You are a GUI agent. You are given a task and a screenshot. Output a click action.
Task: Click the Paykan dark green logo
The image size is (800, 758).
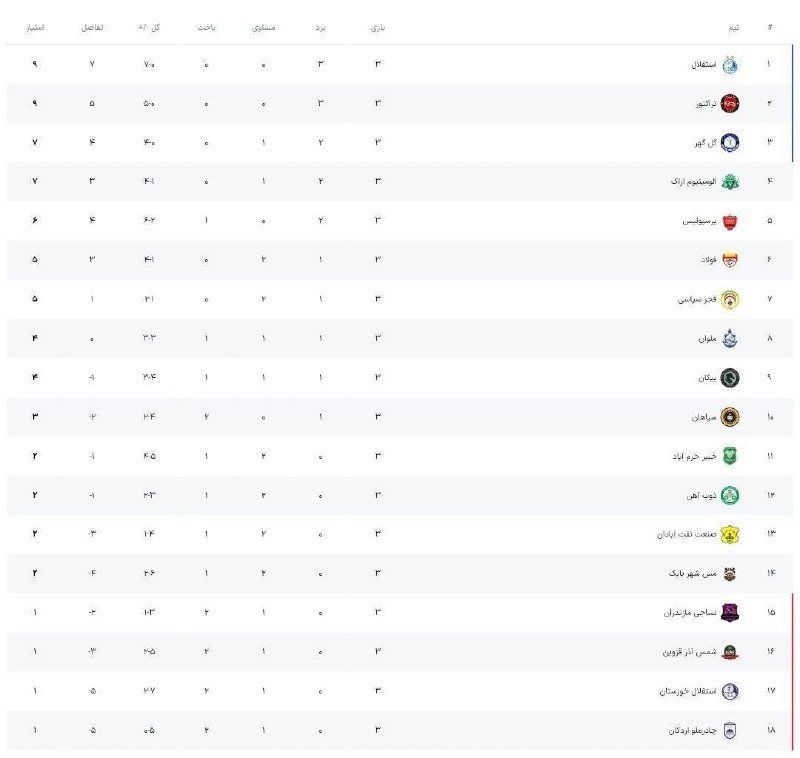click(x=730, y=377)
